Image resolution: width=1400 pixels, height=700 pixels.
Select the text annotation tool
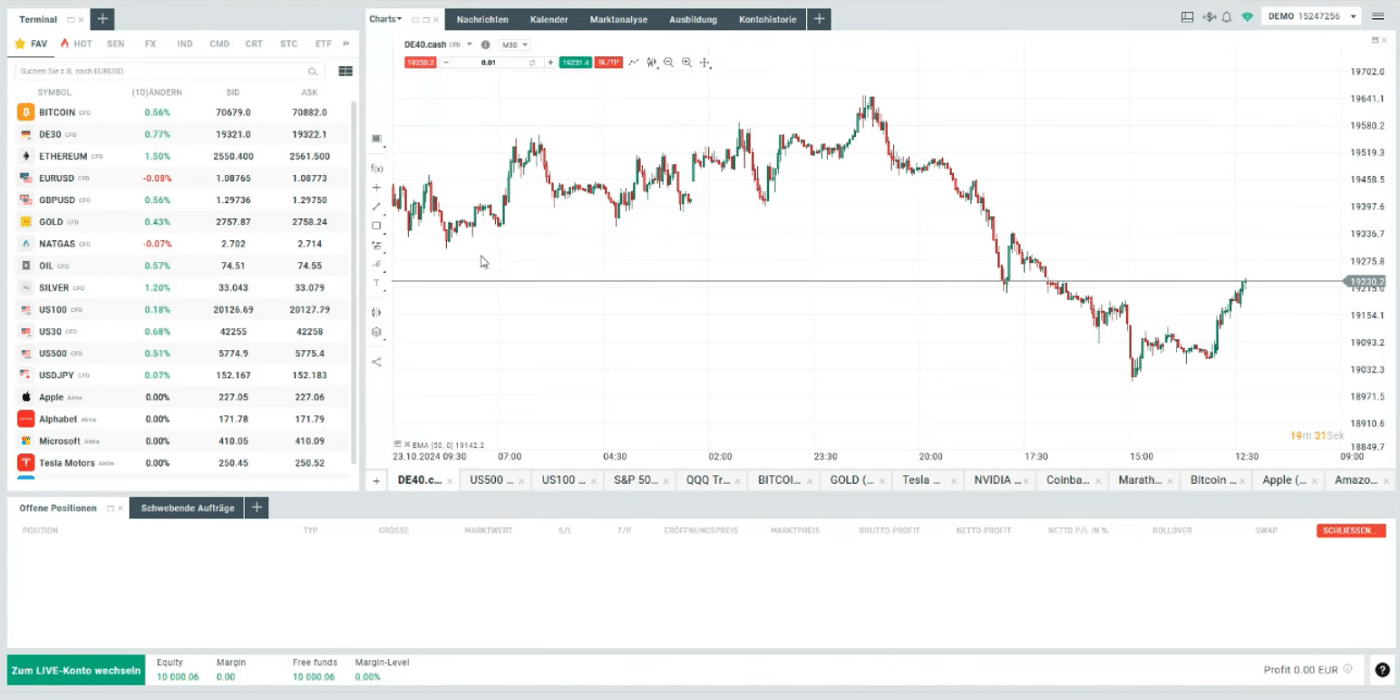pos(377,283)
